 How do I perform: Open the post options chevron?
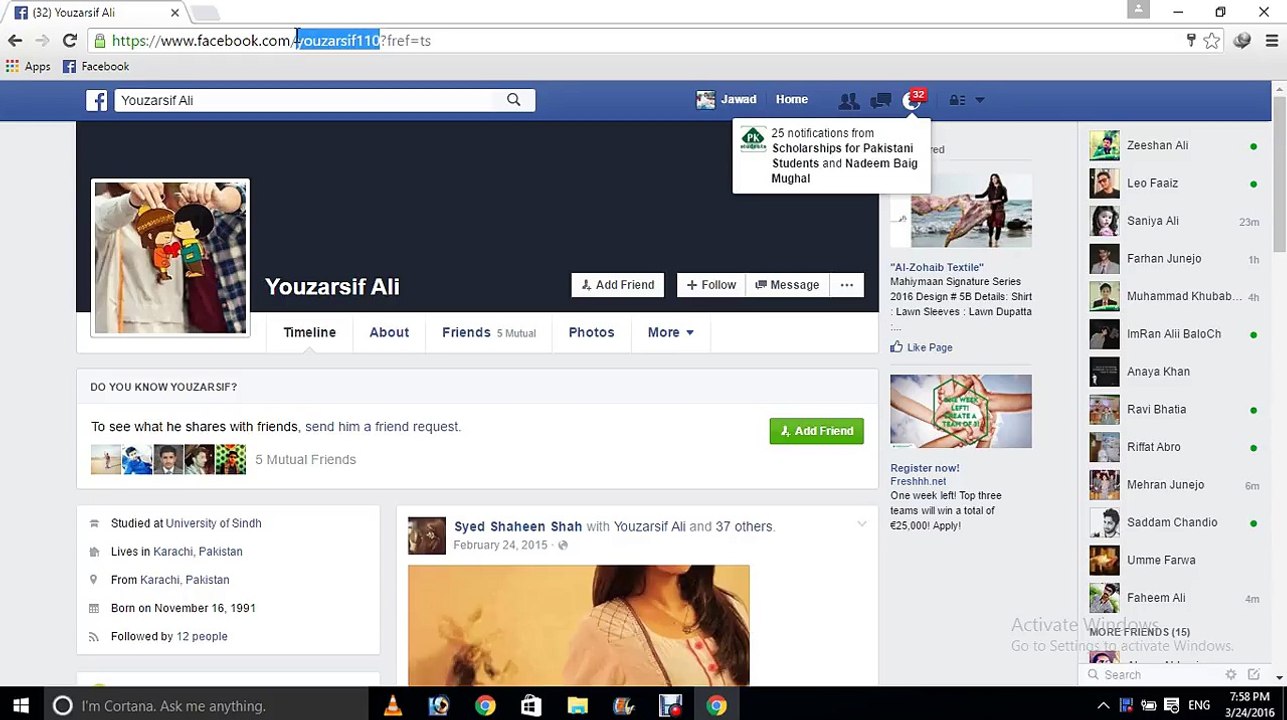tap(861, 525)
